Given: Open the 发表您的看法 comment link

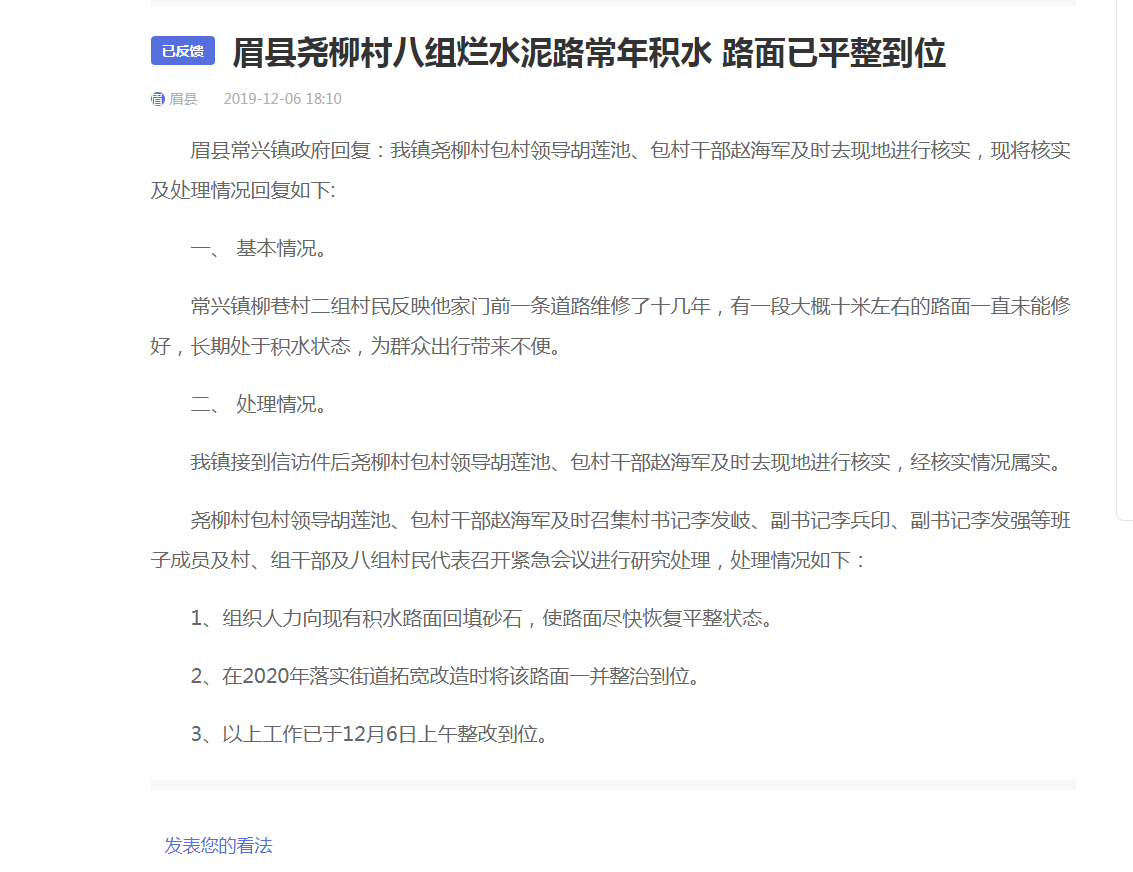Looking at the screenshot, I should coord(218,846).
